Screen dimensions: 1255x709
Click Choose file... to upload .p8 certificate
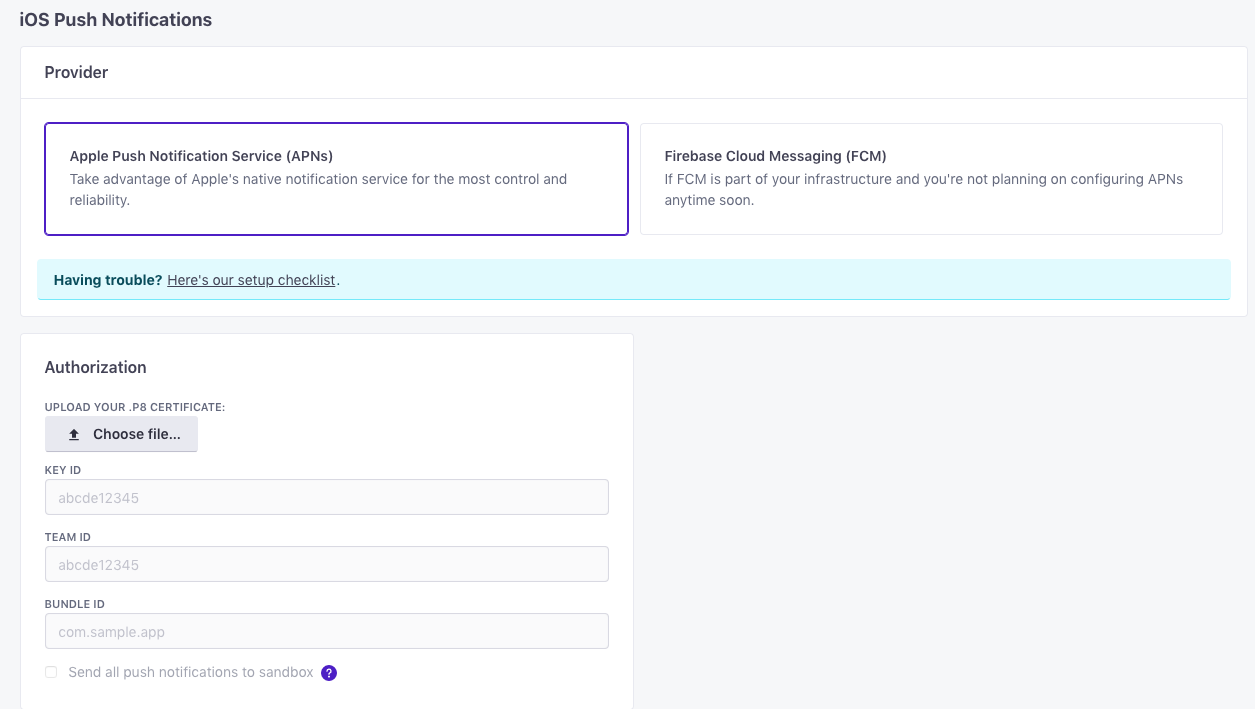click(121, 434)
